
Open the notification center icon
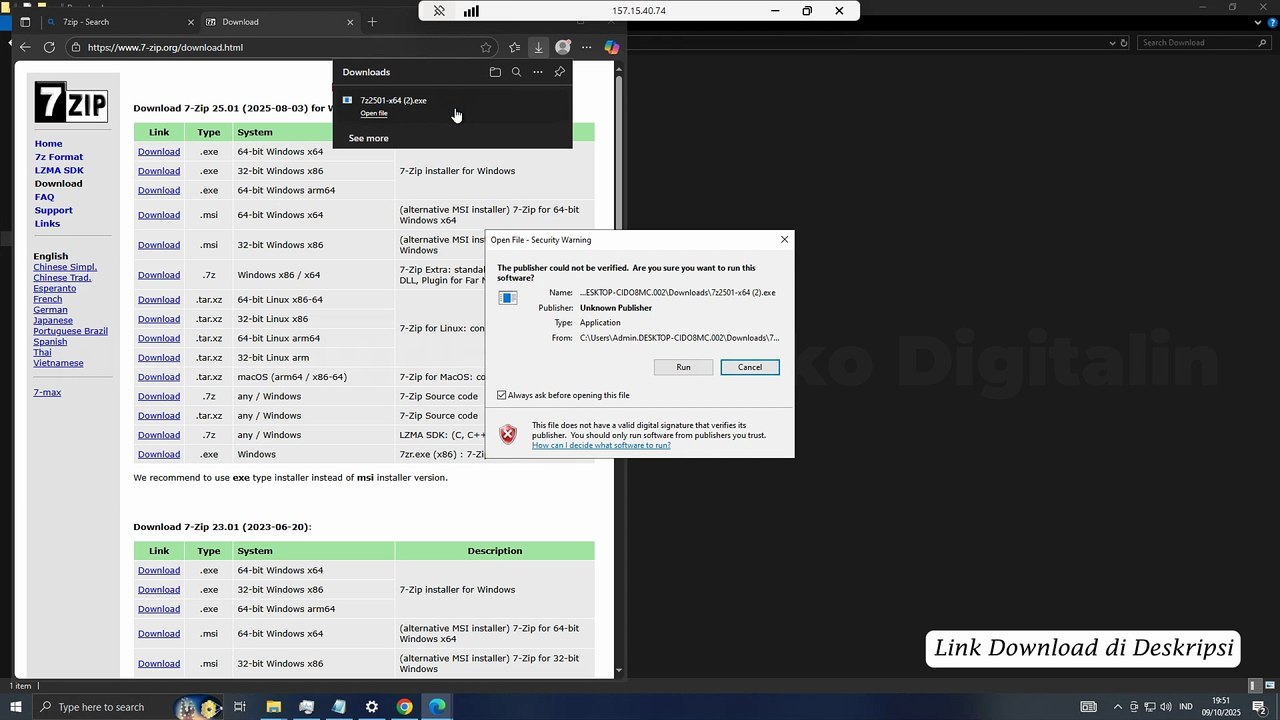tap(1259, 707)
